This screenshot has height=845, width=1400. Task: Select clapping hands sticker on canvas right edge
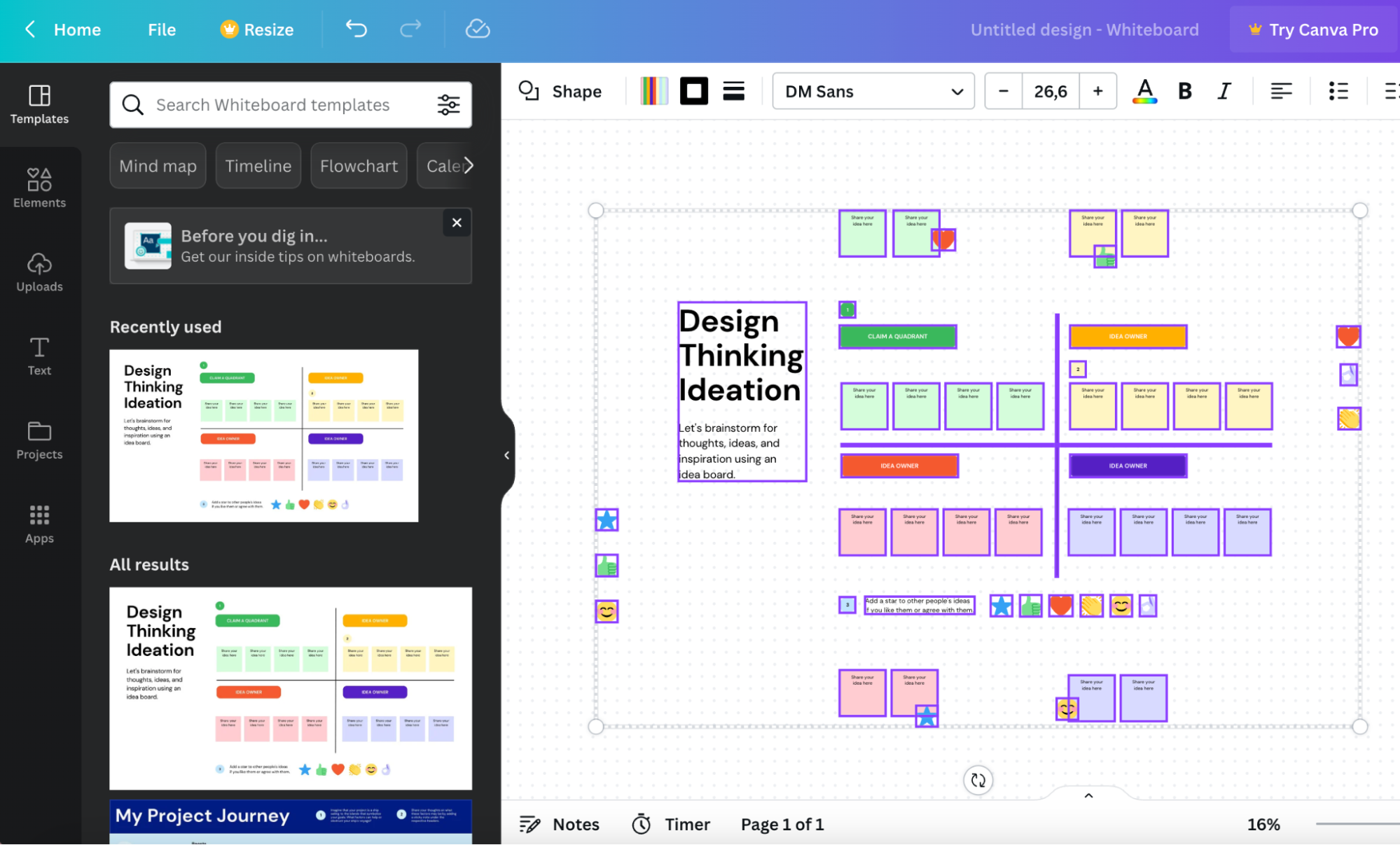pos(1349,419)
